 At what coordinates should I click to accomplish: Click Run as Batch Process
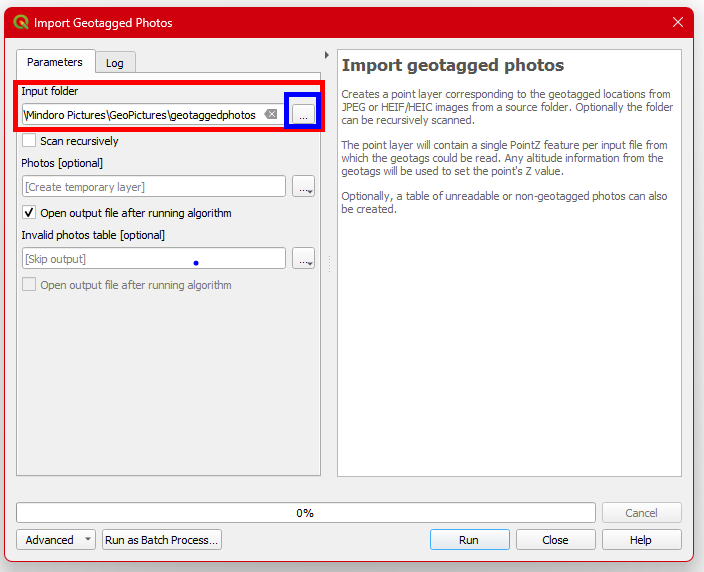coord(161,540)
